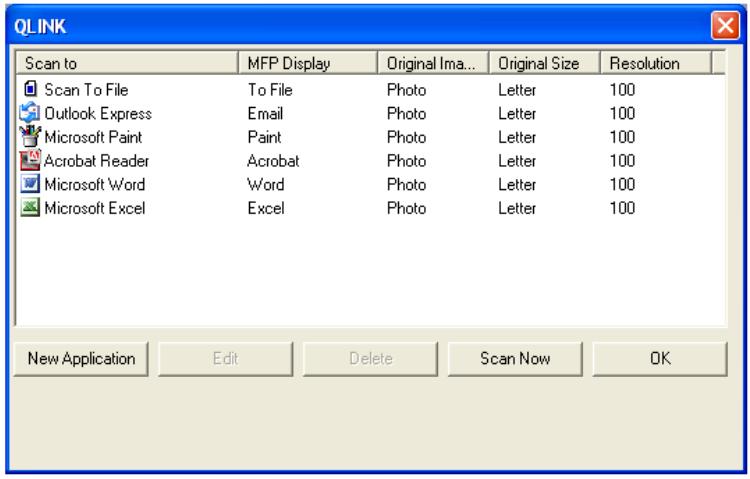Click the Original Ima... column header
Viewport: 750px width, 479px height.
pos(433,63)
